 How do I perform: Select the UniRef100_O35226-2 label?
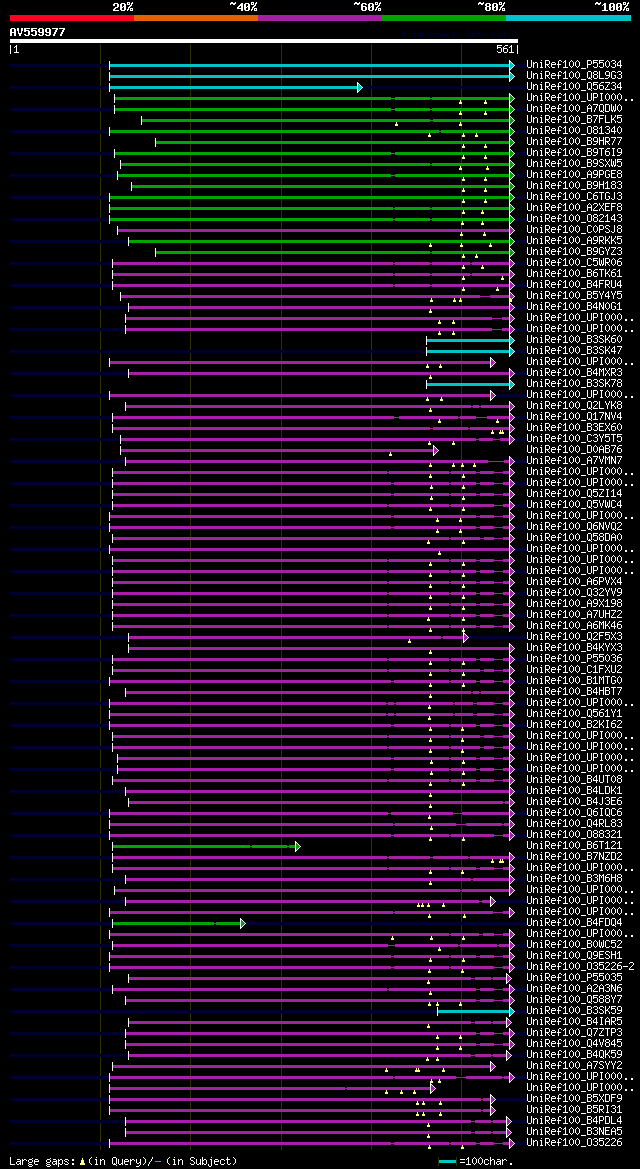tap(580, 966)
